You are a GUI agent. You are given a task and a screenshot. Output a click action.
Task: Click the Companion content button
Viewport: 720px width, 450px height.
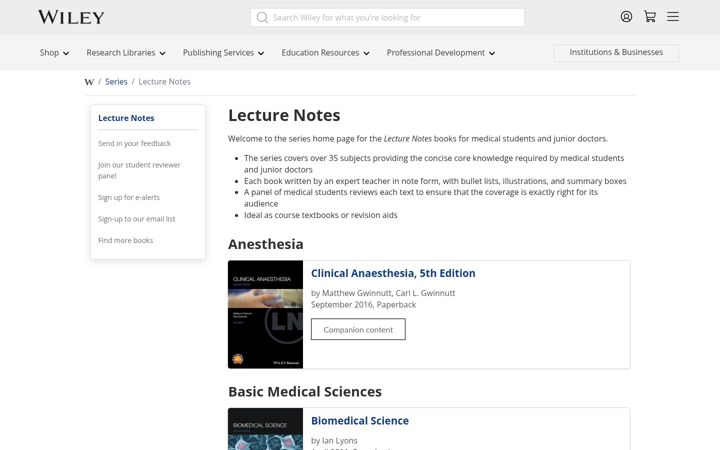358,329
